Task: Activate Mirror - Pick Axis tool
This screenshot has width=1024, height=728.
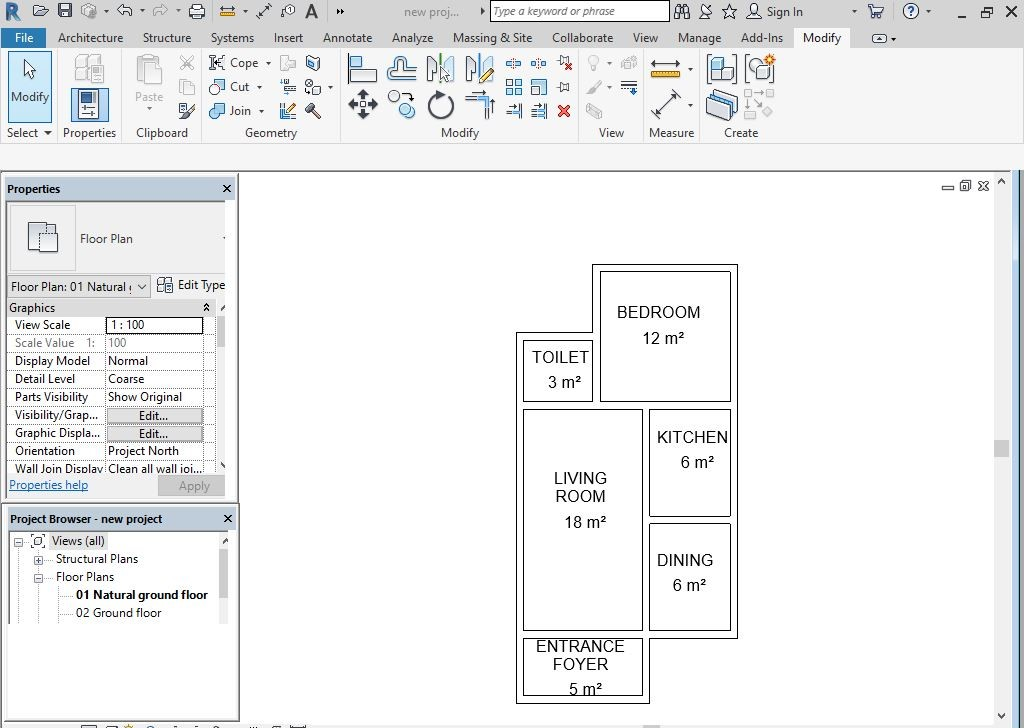Action: pos(440,69)
